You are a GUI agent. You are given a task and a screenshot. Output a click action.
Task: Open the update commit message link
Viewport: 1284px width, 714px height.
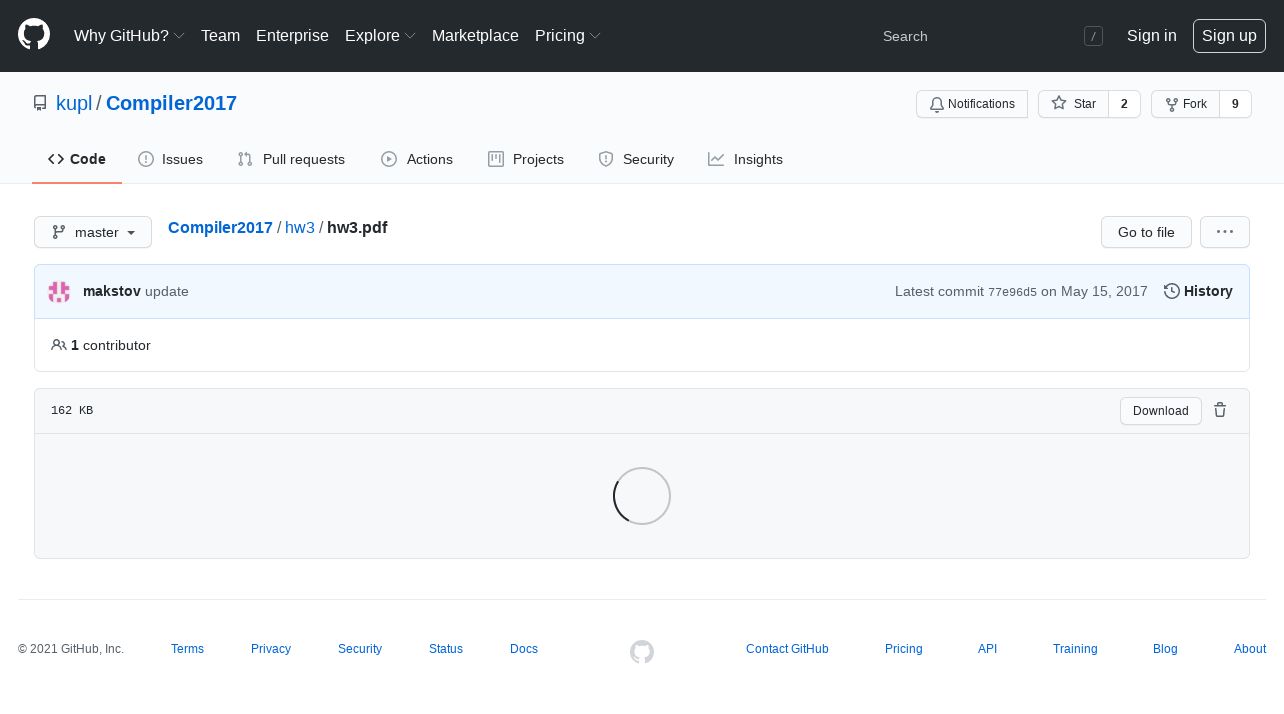(167, 292)
